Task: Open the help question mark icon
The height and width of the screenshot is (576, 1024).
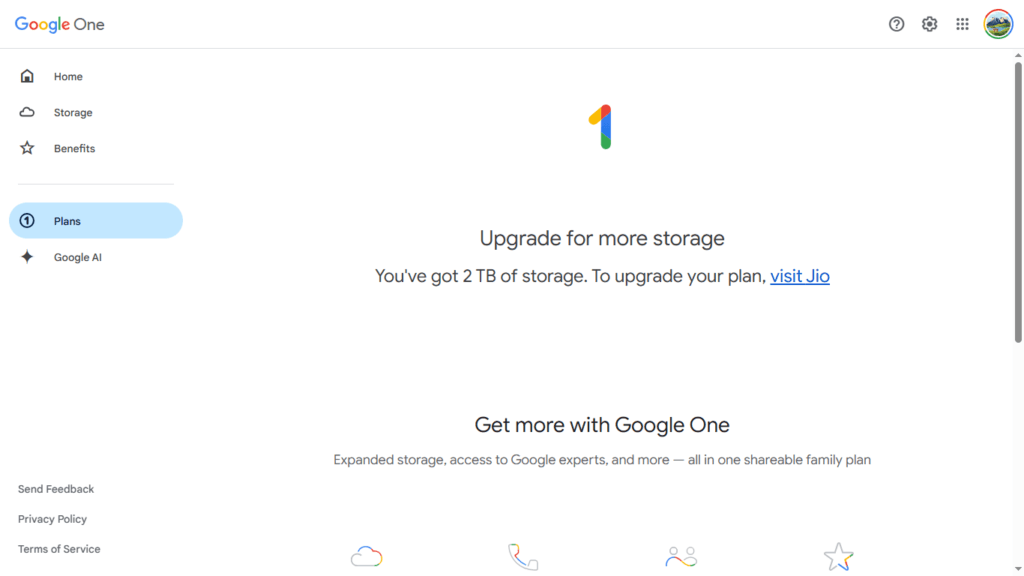Action: [x=896, y=24]
